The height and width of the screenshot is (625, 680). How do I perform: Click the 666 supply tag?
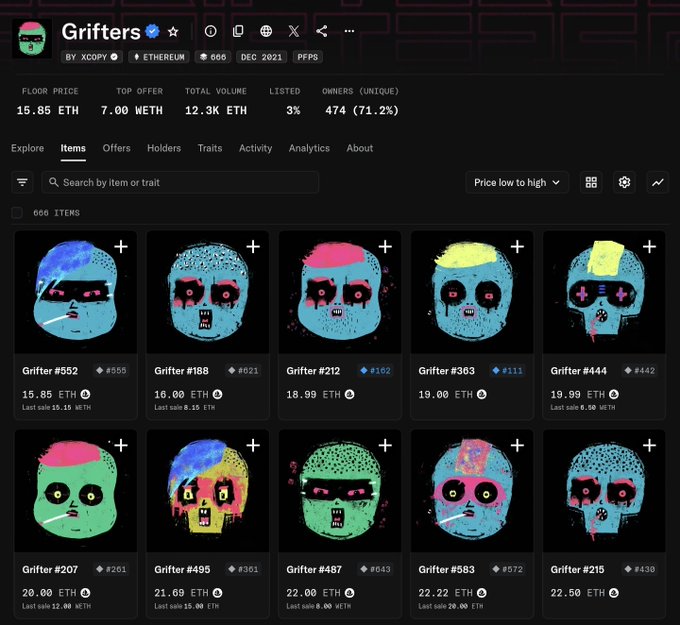click(212, 57)
